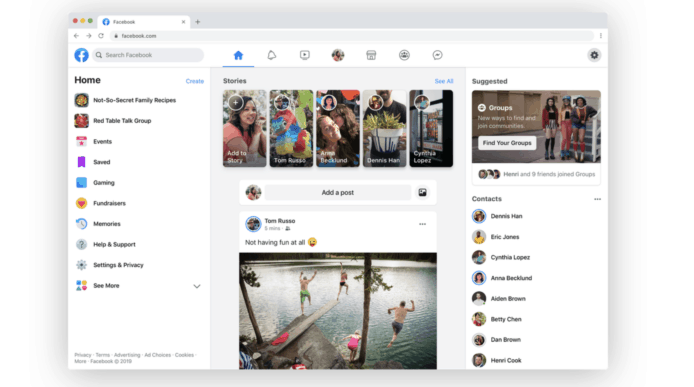Open the settings gear in top bar

[594, 55]
